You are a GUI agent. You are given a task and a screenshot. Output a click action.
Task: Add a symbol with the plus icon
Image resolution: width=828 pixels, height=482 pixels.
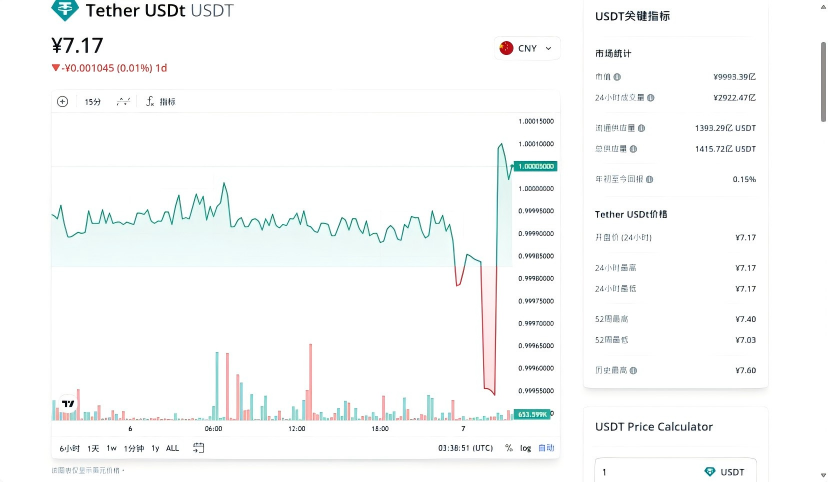62,101
